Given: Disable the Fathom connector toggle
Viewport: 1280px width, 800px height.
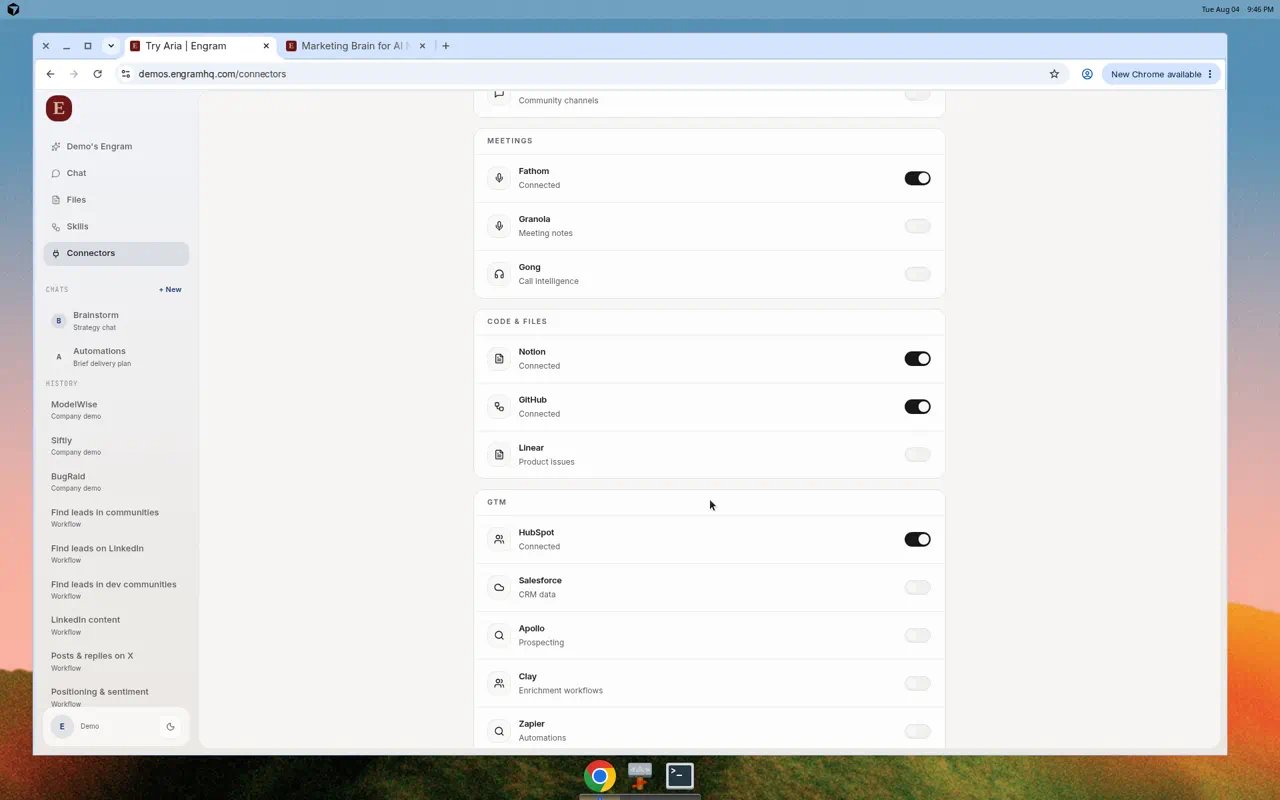Looking at the screenshot, I should pyautogui.click(x=917, y=178).
